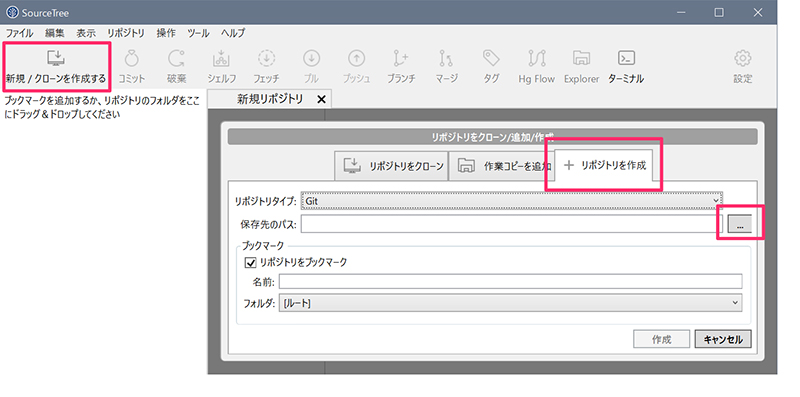Click the browse button with three dots
This screenshot has width=800, height=397.
[x=740, y=224]
